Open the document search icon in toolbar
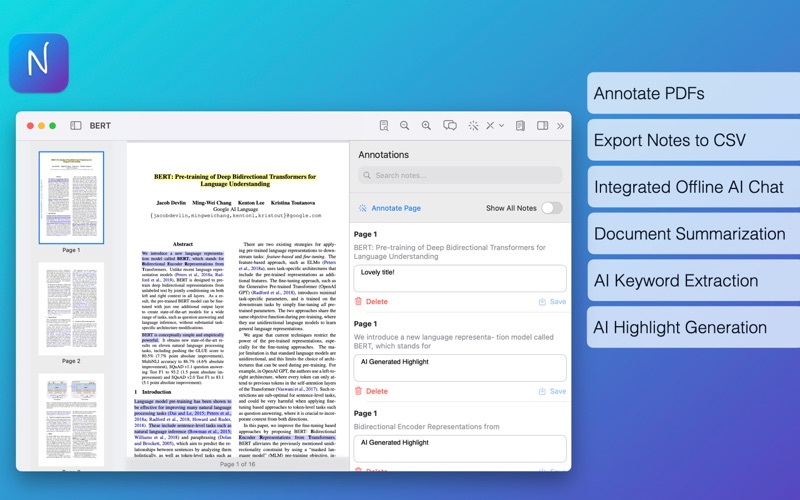The width and height of the screenshot is (800, 500). point(384,126)
